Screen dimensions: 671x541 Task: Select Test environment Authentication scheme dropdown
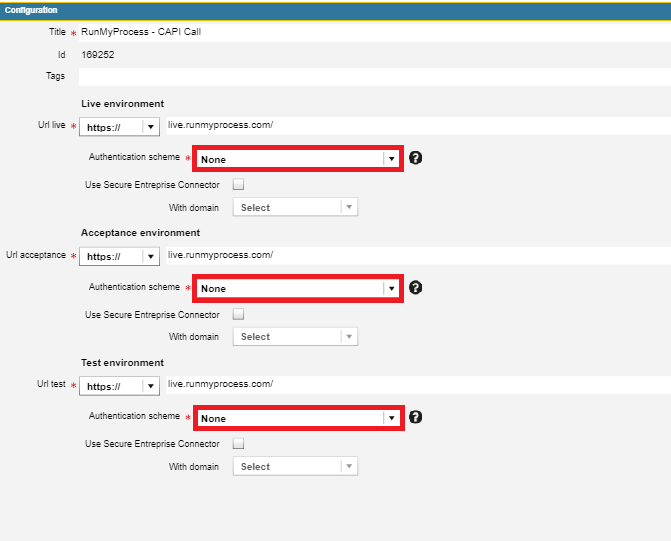[x=298, y=418]
